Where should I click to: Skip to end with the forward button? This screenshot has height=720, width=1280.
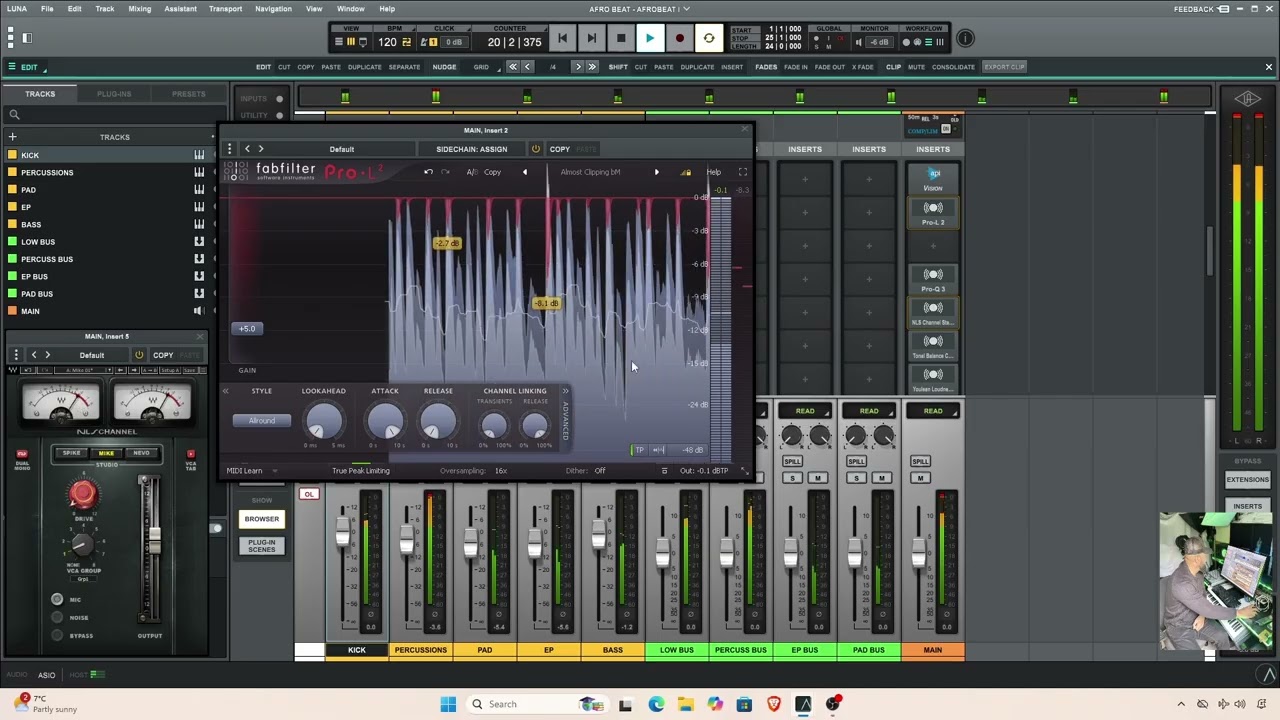(x=591, y=39)
